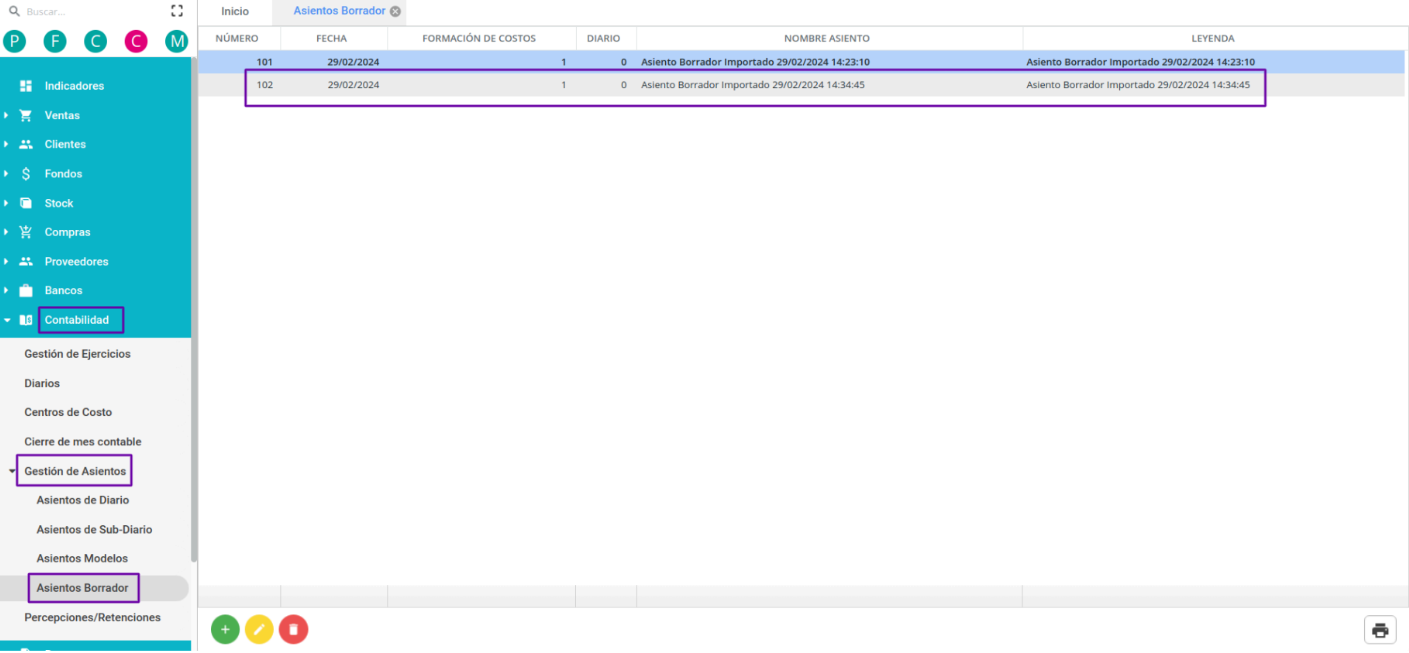
Task: Expand the Bancos menu arrow
Action: (6, 290)
